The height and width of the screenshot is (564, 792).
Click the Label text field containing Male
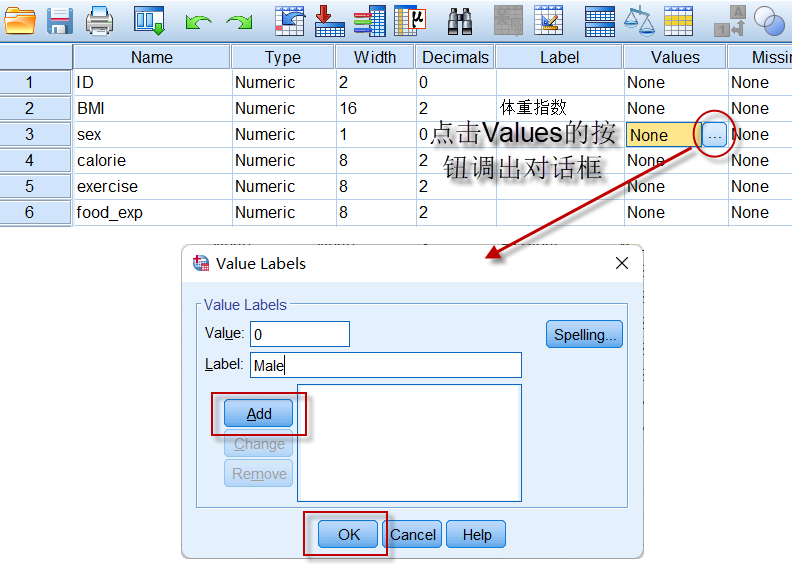[385, 365]
